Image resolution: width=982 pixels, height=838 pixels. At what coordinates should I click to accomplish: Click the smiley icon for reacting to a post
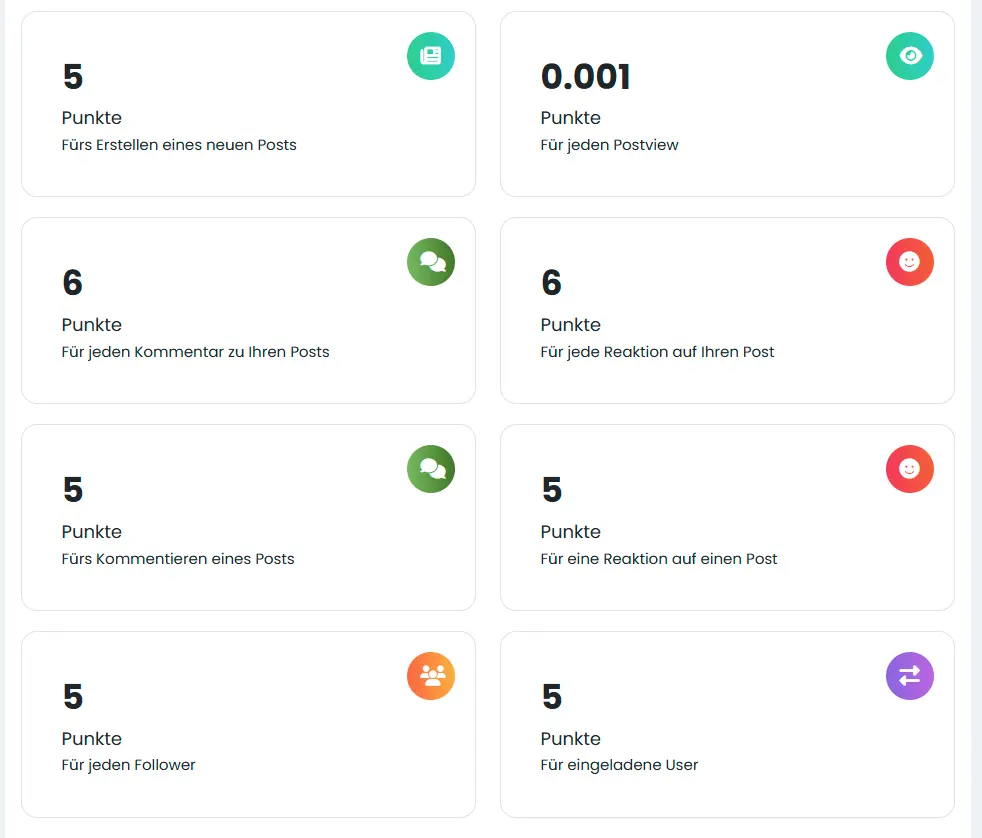[910, 469]
